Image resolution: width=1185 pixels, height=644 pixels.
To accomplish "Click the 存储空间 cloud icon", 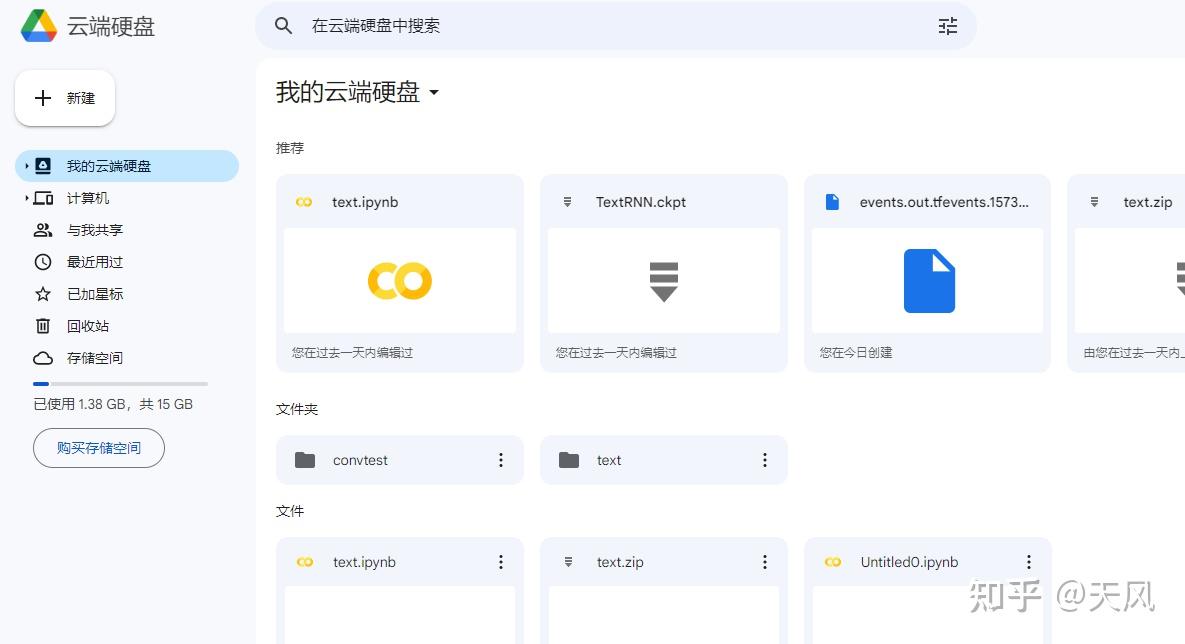I will (41, 357).
